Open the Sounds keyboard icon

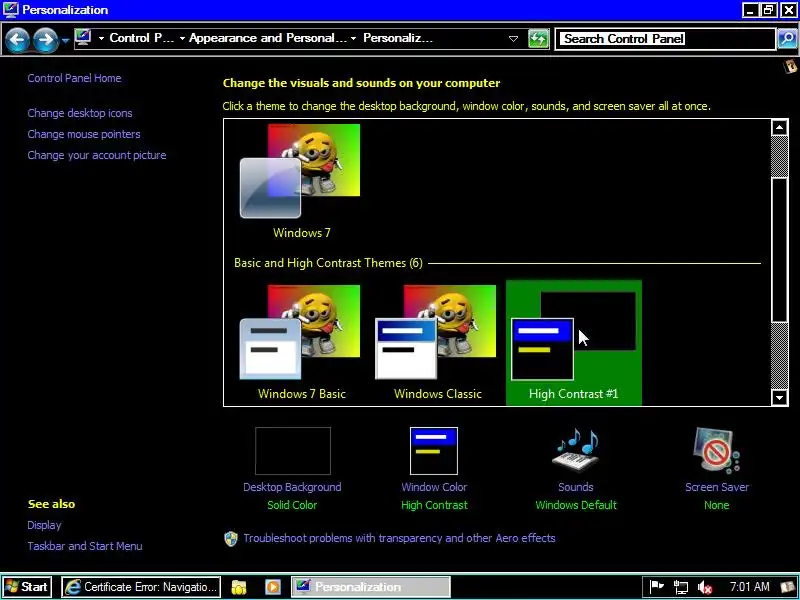[x=576, y=450]
